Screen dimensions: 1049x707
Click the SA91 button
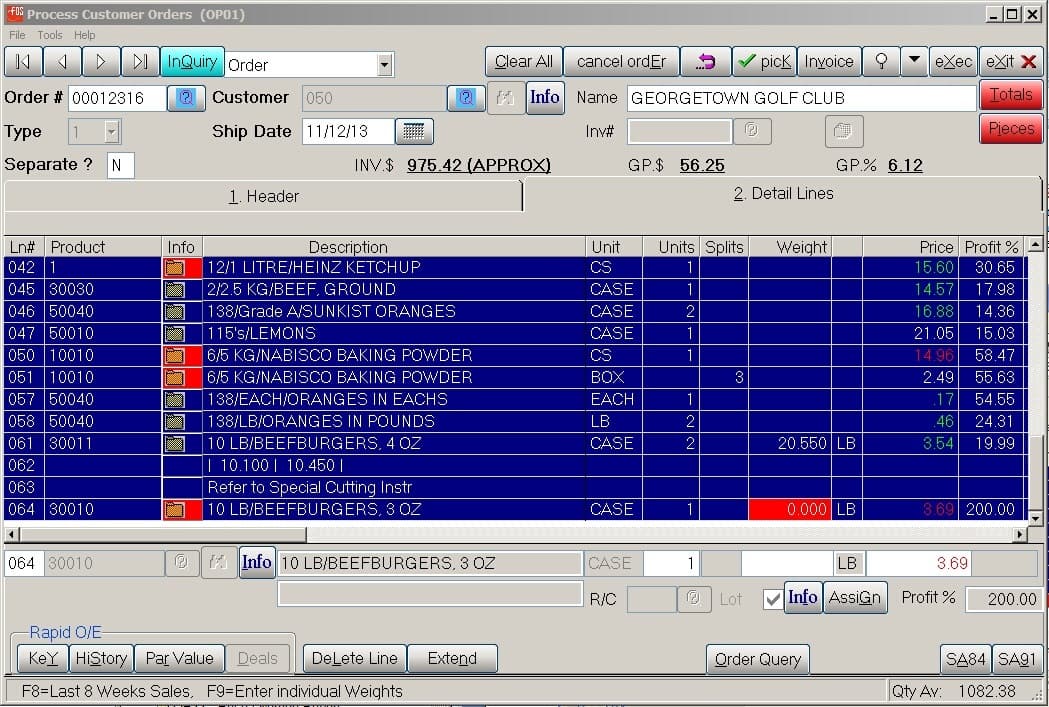click(x=1017, y=660)
